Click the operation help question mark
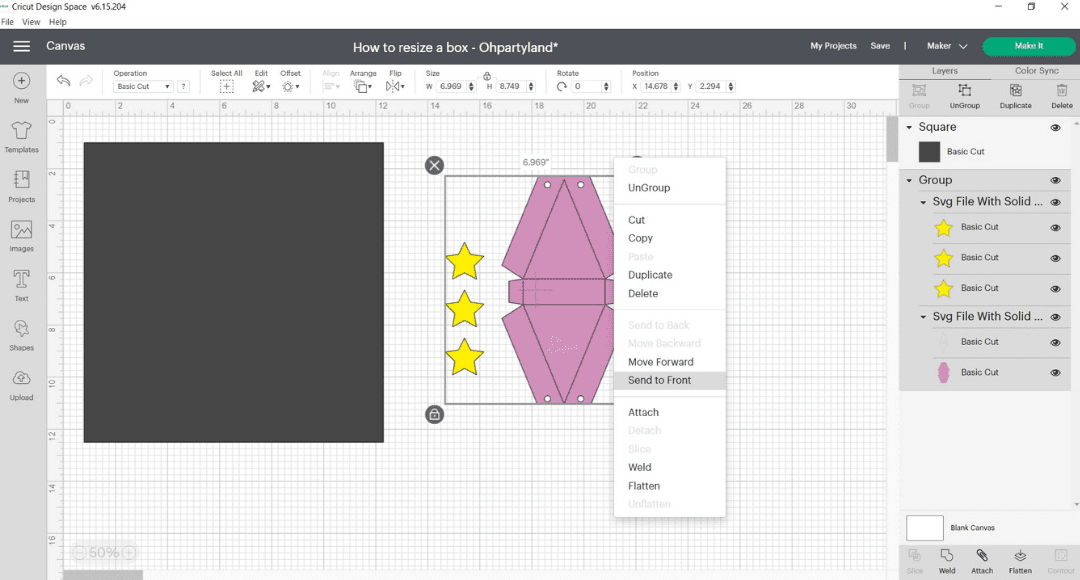This screenshot has height=580, width=1080. [183, 86]
